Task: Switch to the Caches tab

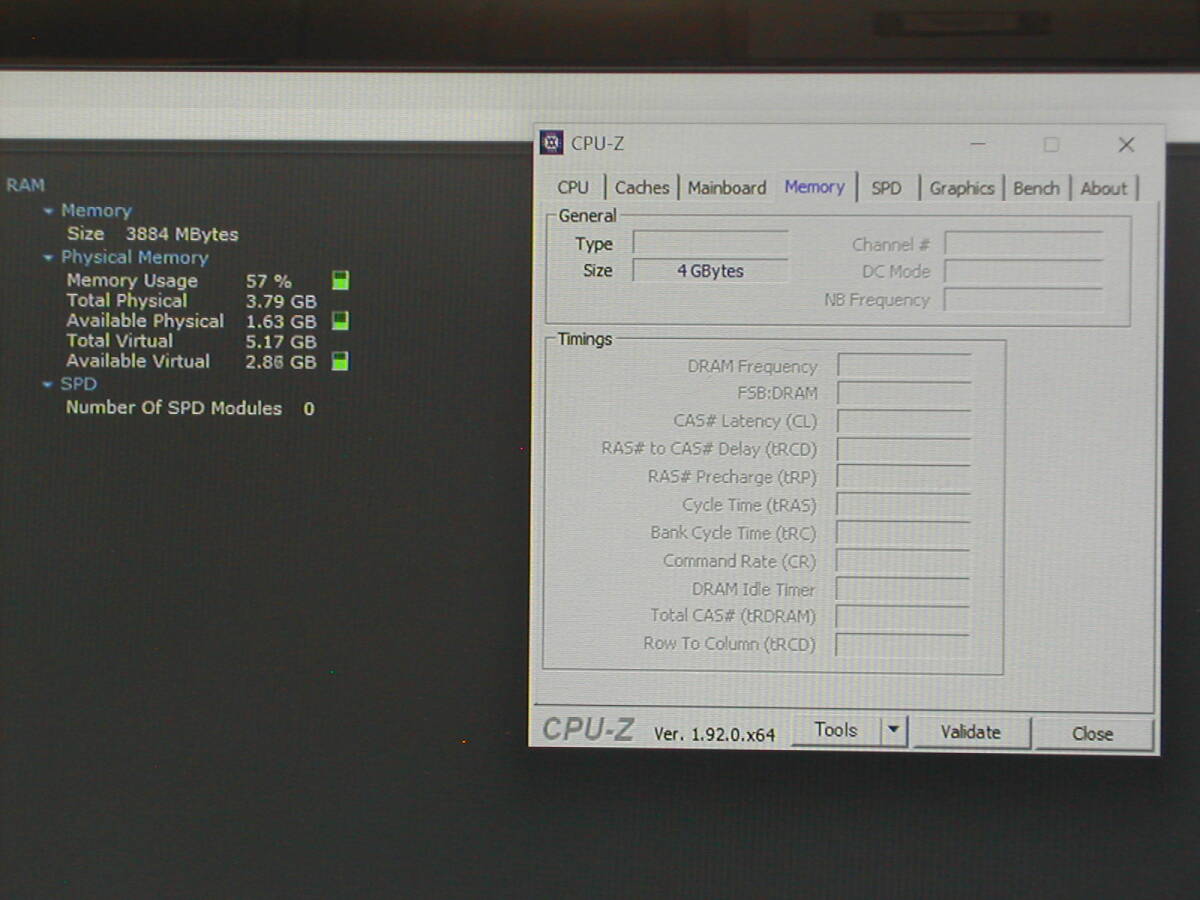Action: (x=641, y=187)
